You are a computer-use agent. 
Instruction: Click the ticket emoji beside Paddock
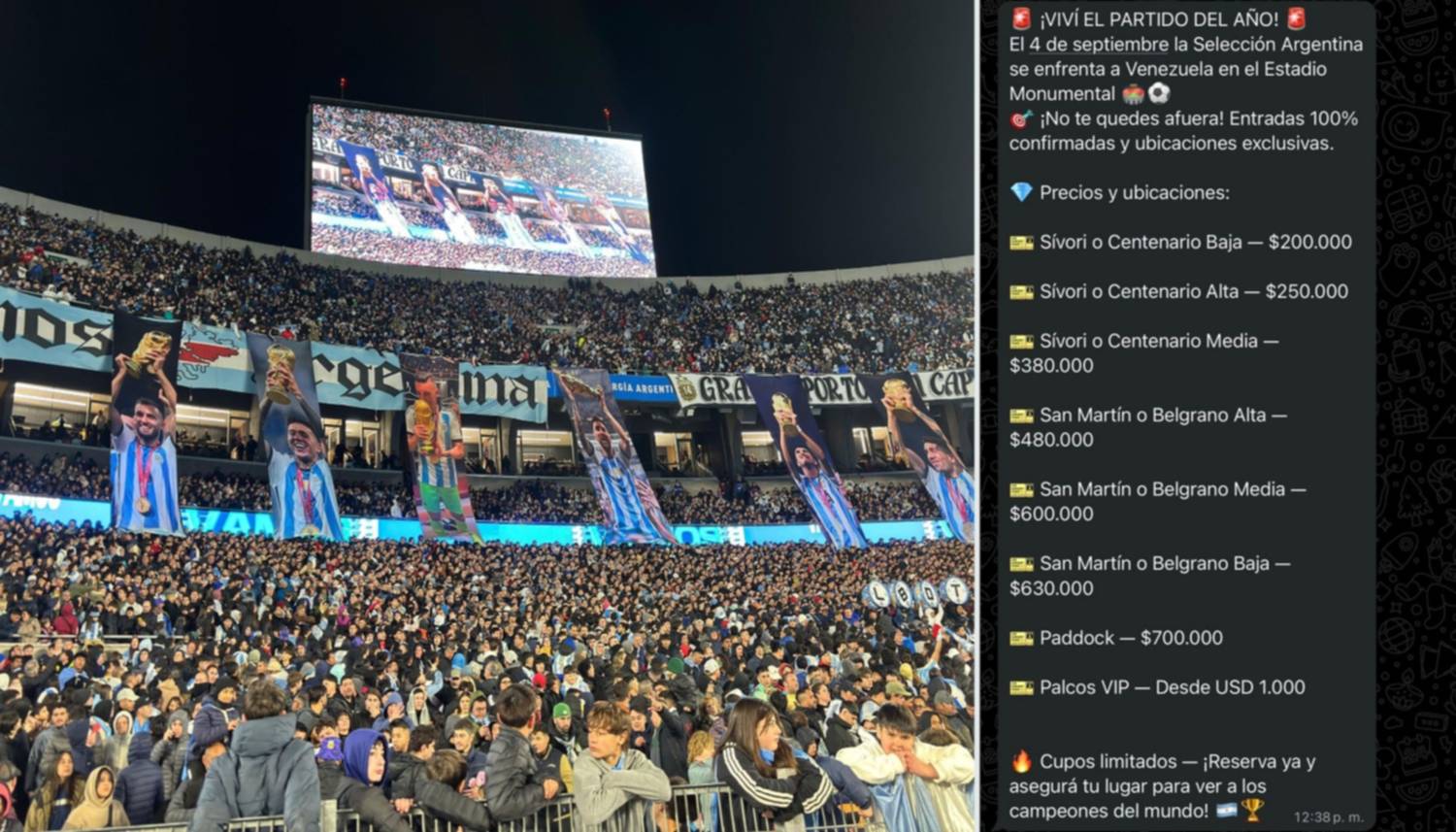1021,638
